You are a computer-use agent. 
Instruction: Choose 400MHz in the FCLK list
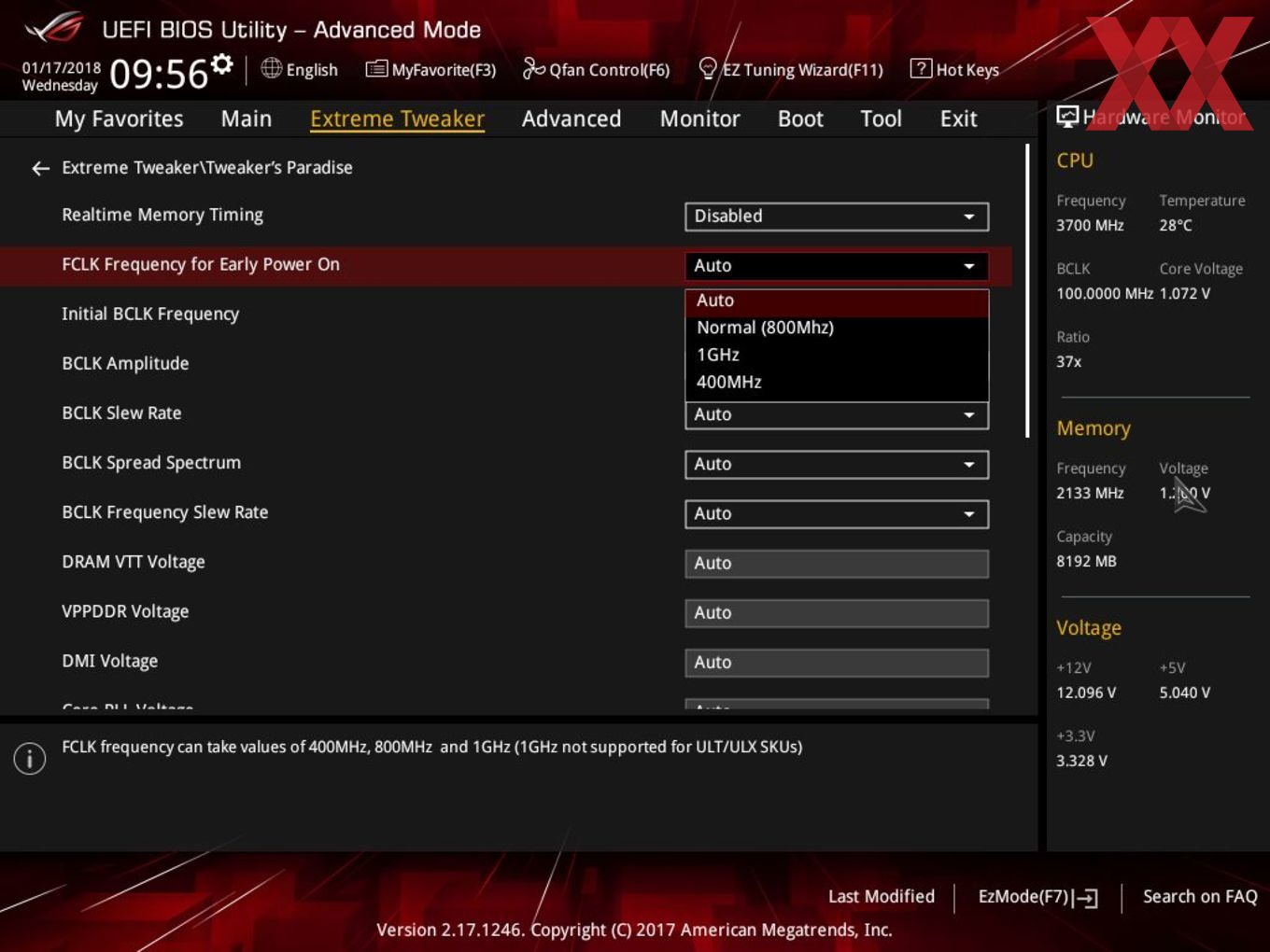(x=837, y=382)
